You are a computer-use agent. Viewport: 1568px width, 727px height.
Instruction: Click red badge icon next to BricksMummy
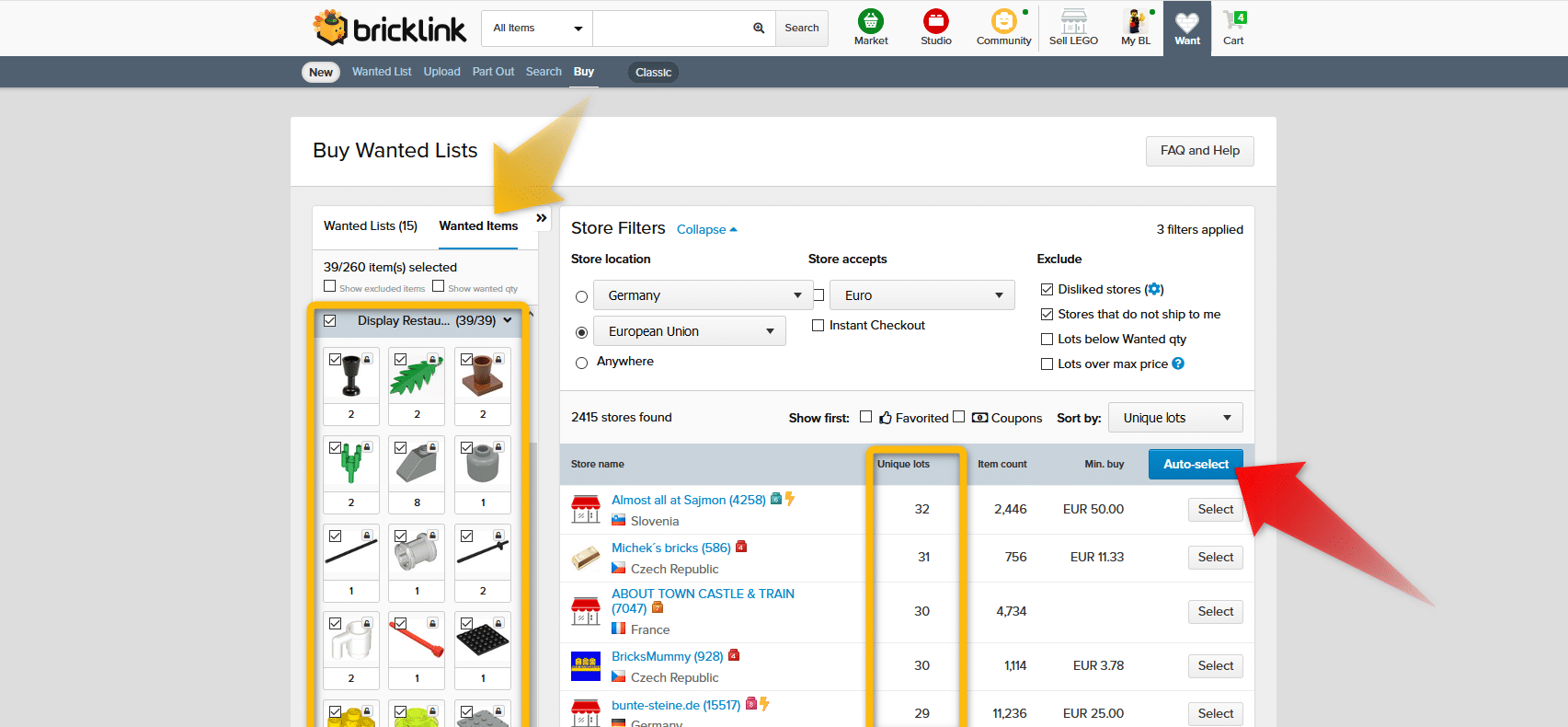(x=734, y=655)
